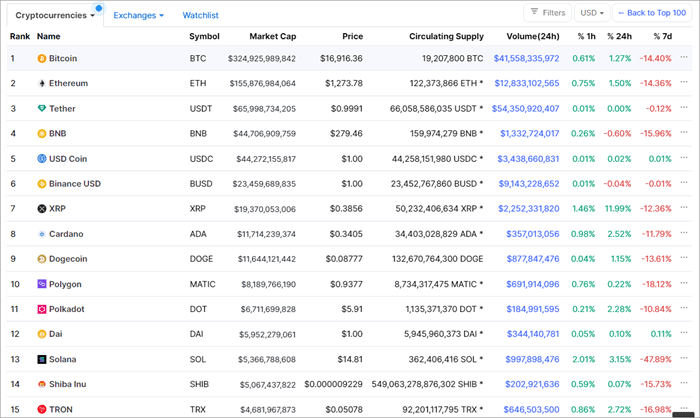Open more options menu for Cardano row

(684, 234)
